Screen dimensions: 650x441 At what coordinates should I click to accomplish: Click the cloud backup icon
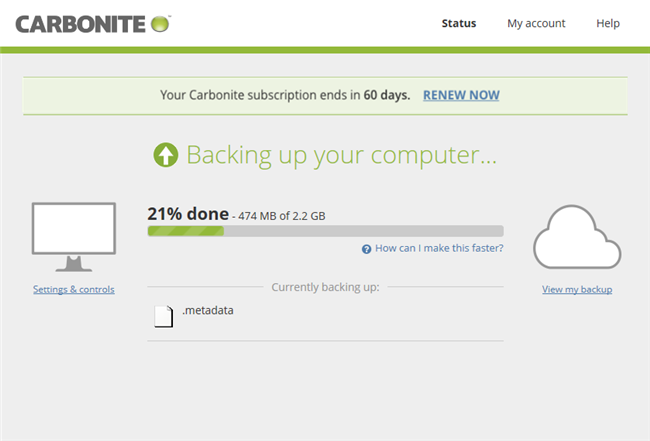[x=577, y=241]
